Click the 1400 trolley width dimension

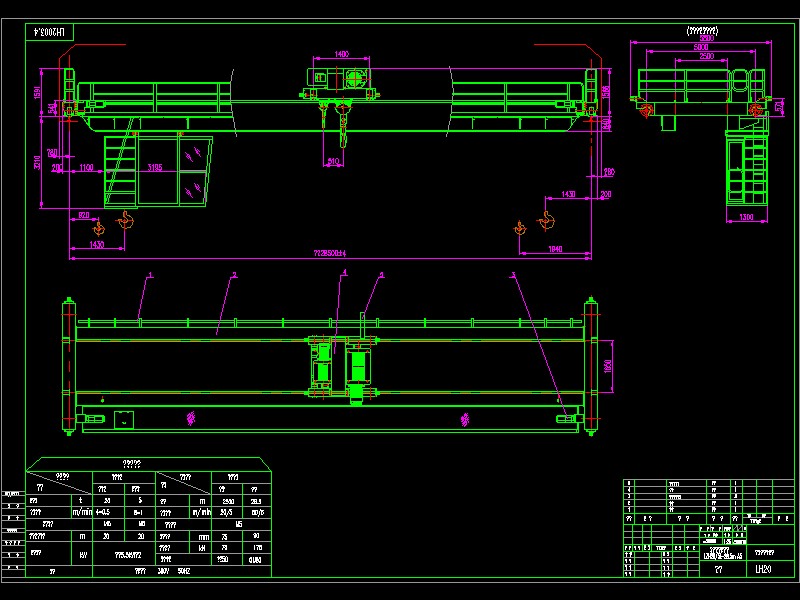(341, 54)
